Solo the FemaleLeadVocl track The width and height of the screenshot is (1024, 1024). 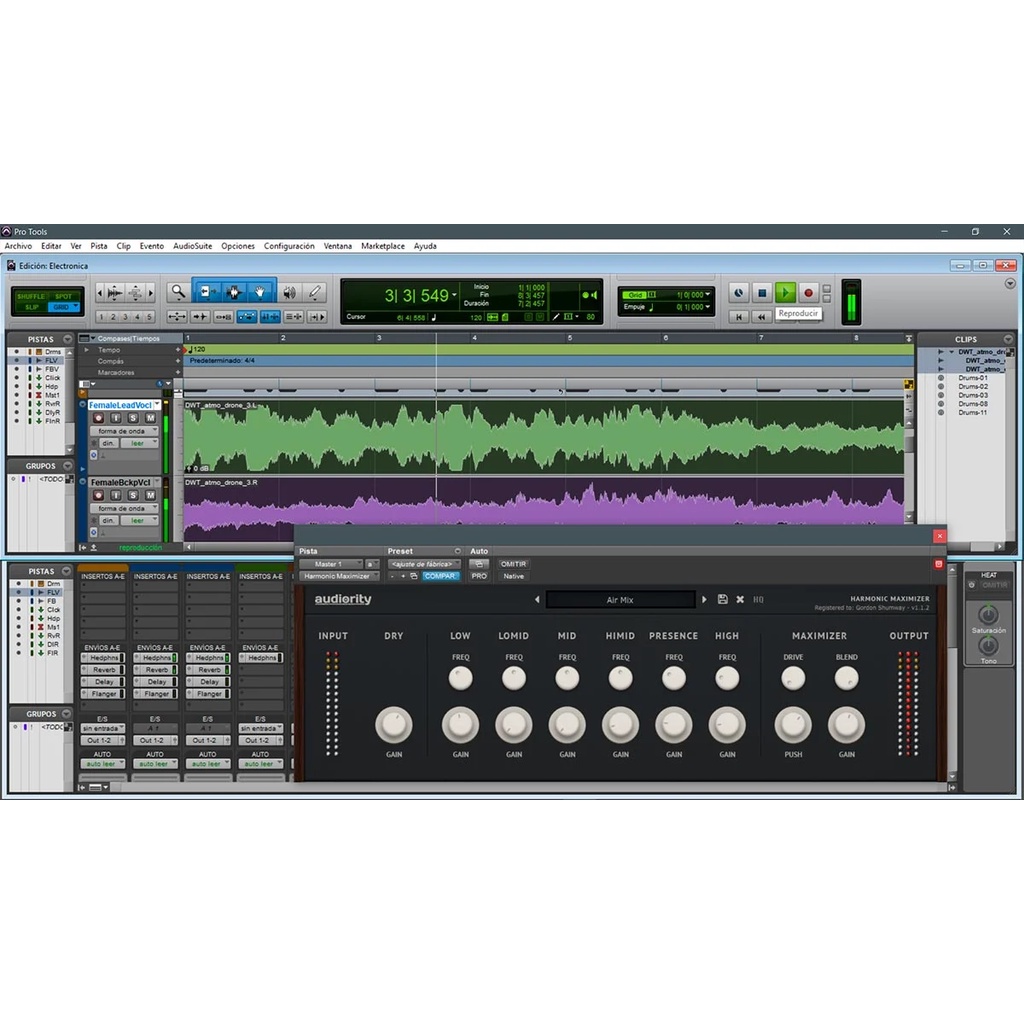coord(133,418)
